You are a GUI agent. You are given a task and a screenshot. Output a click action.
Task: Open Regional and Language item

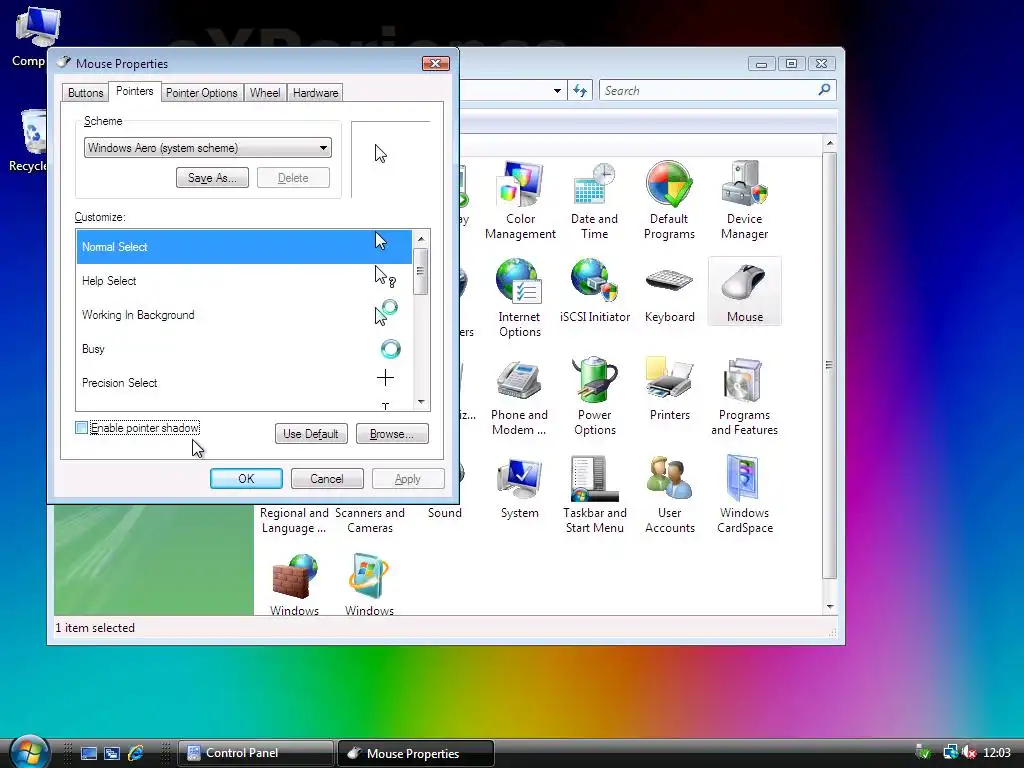coord(294,520)
